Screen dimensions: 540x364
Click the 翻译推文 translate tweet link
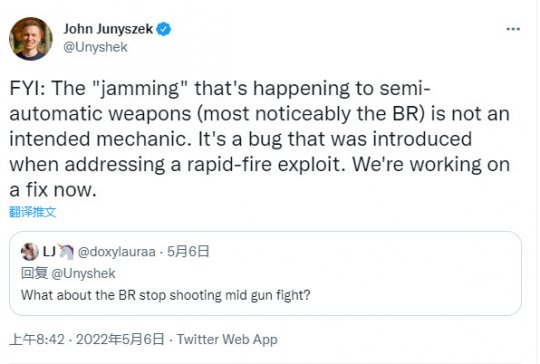tap(32, 212)
